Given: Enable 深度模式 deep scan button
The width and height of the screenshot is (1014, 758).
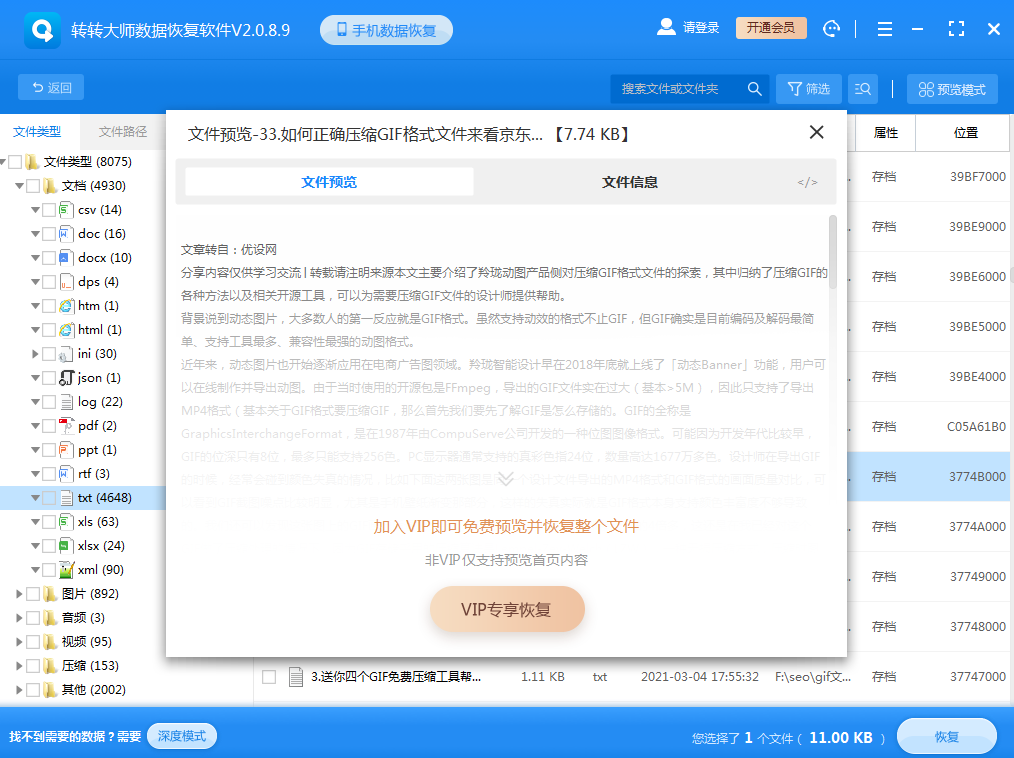Looking at the screenshot, I should pyautogui.click(x=182, y=736).
